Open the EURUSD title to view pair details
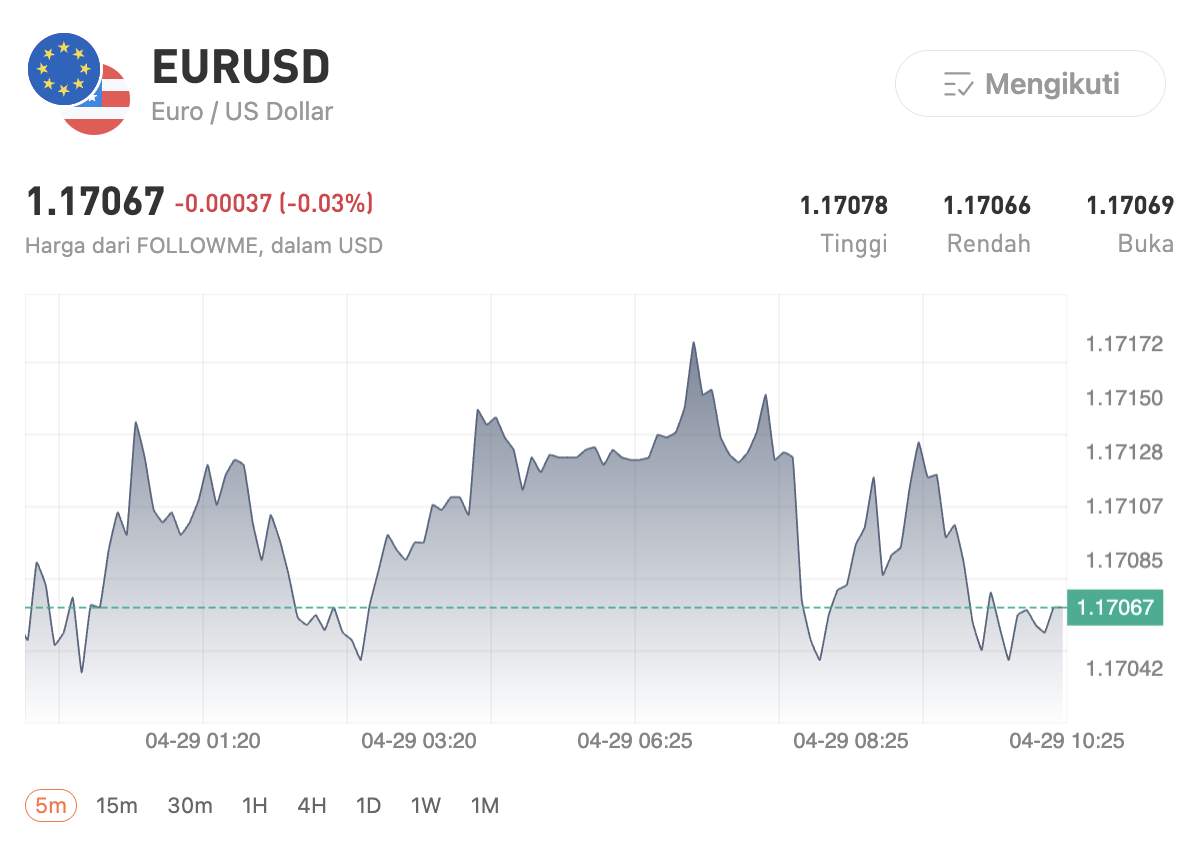 pyautogui.click(x=239, y=67)
